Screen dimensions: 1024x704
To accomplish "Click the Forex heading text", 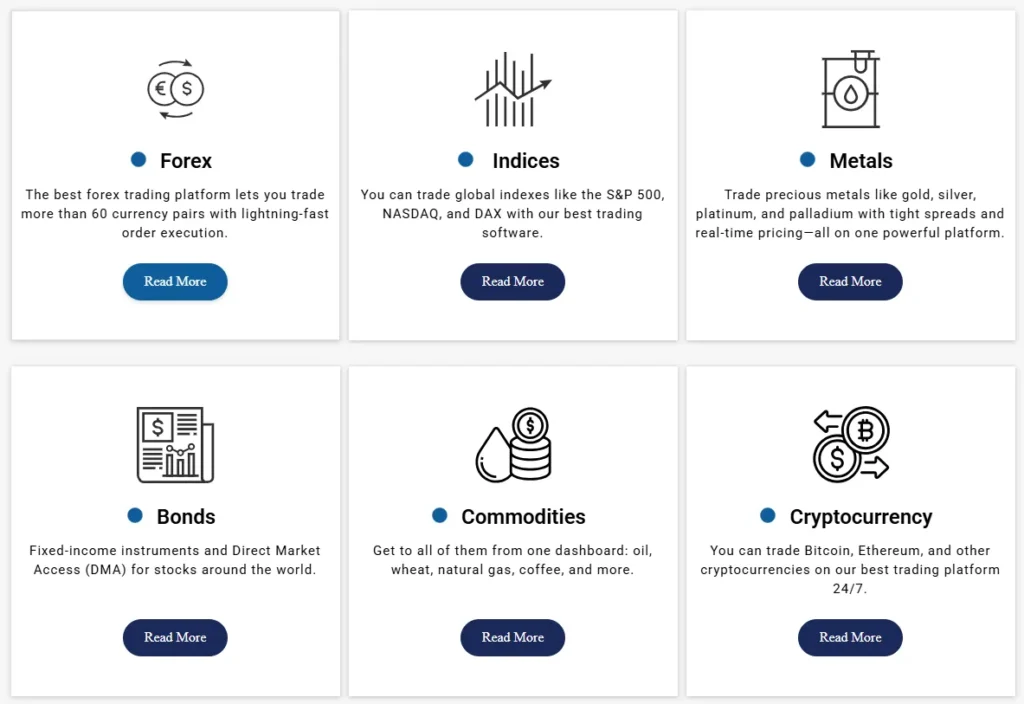I will click(186, 161).
